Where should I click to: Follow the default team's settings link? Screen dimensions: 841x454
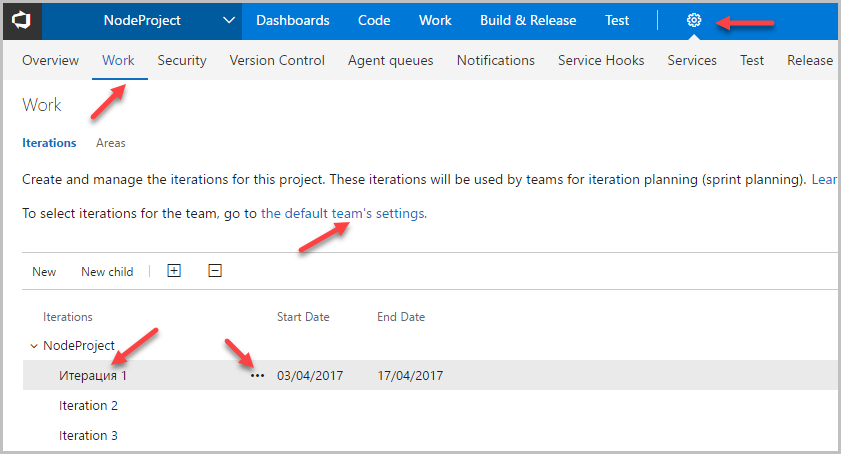point(343,213)
